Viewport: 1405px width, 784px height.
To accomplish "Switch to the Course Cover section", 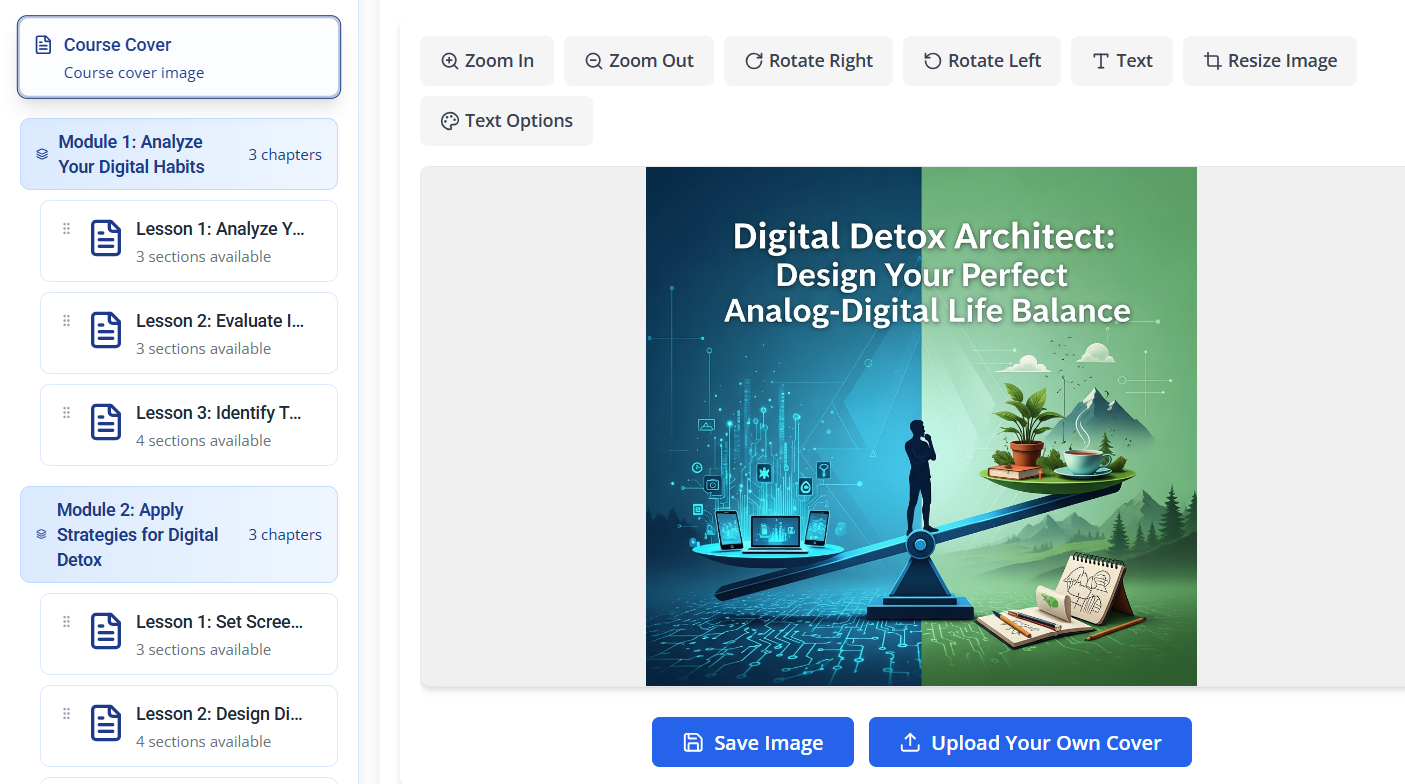I will (178, 56).
